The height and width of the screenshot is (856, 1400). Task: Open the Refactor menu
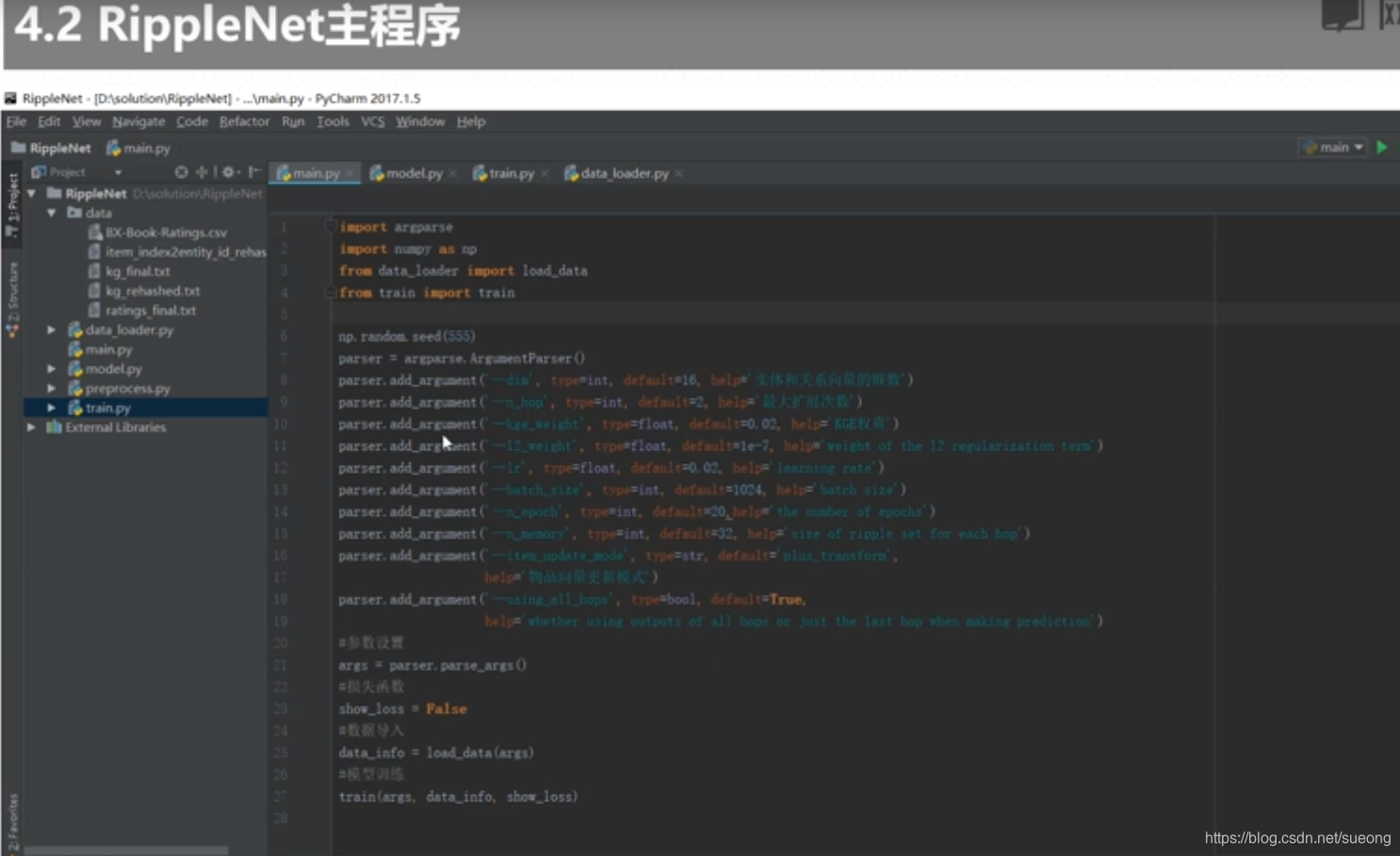[244, 121]
